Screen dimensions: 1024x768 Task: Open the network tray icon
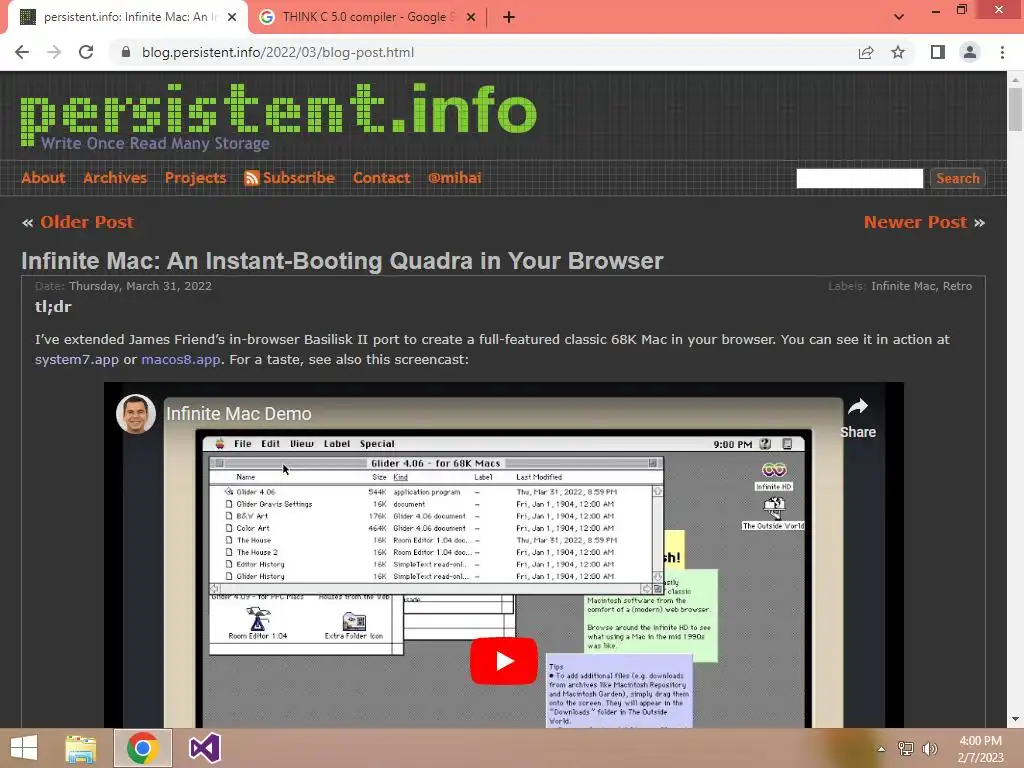[x=906, y=749]
